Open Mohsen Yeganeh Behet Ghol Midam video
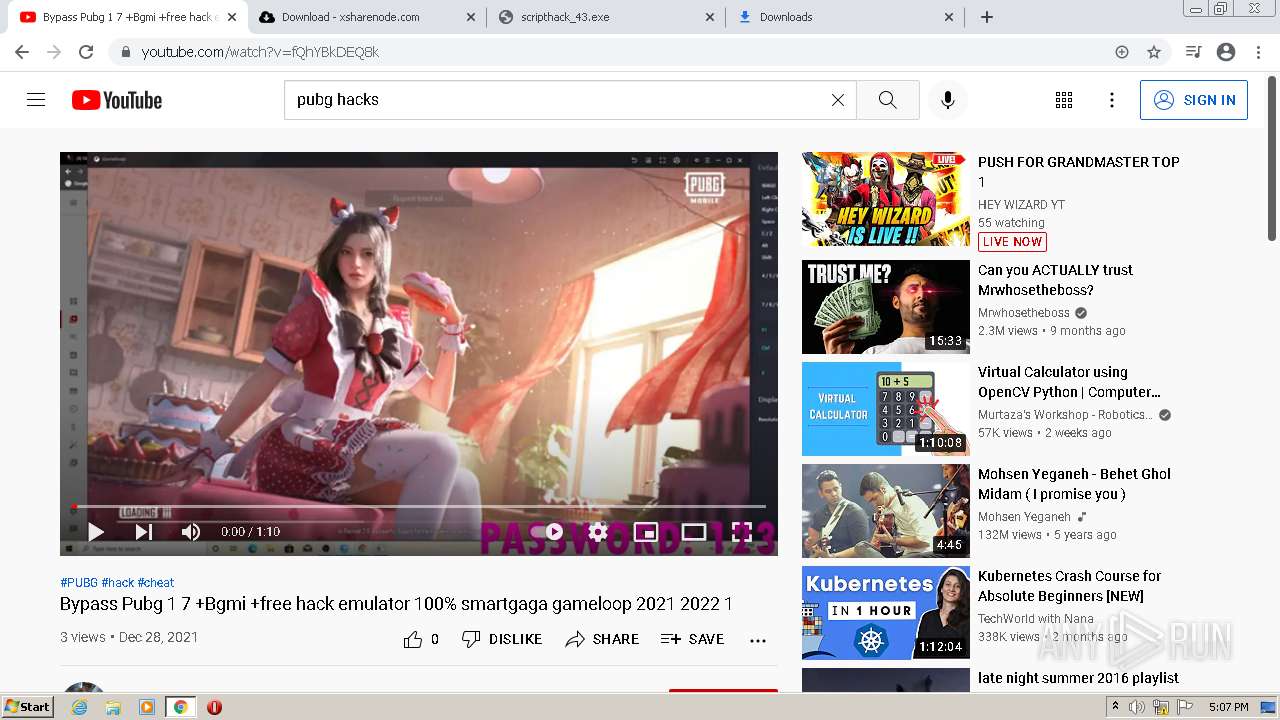The width and height of the screenshot is (1280, 720). (1074, 484)
